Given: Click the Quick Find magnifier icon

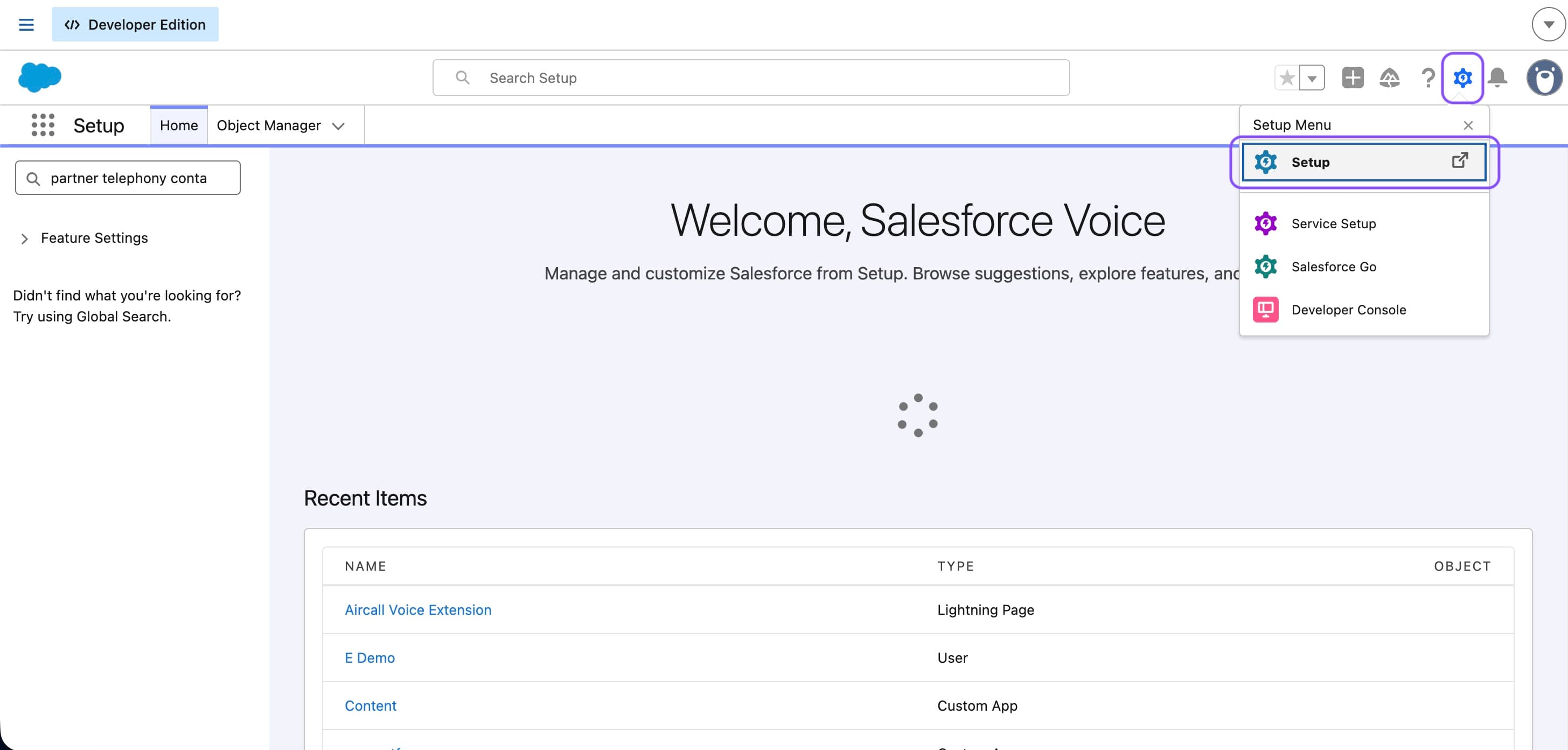Looking at the screenshot, I should point(33,178).
